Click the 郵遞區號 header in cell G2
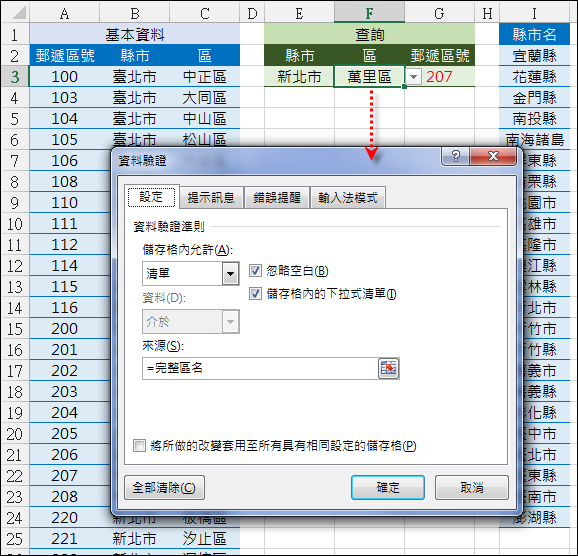The height and width of the screenshot is (556, 578). pos(439,56)
